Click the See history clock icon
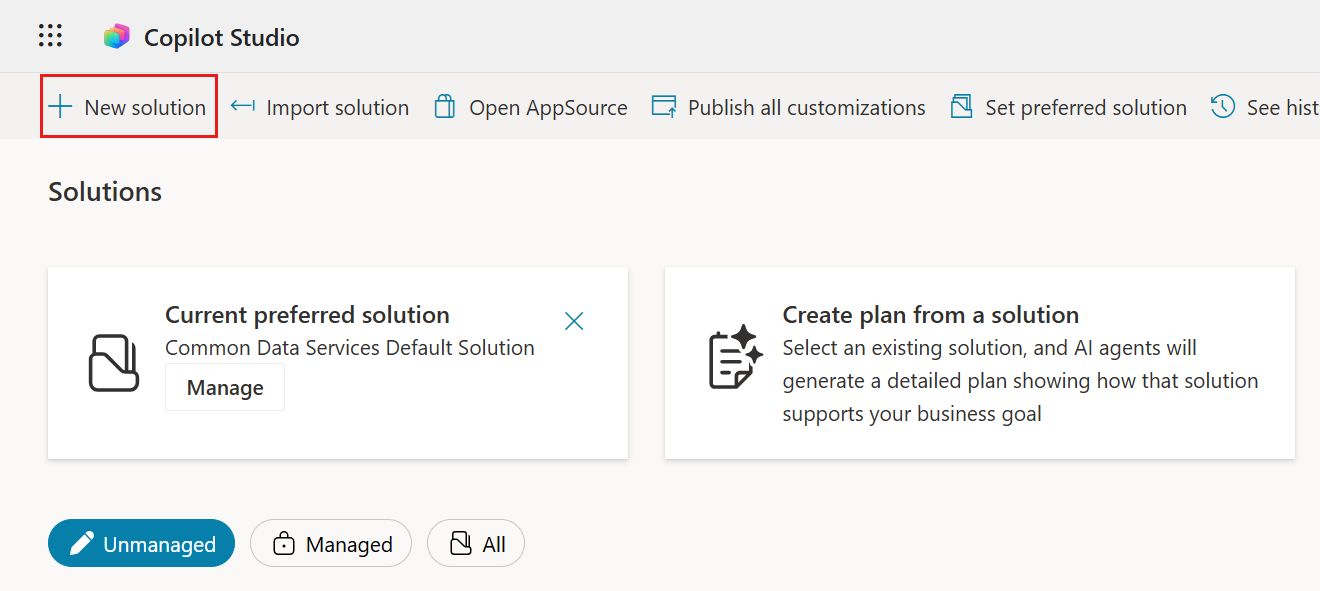The height and width of the screenshot is (591, 1320). 1222,107
